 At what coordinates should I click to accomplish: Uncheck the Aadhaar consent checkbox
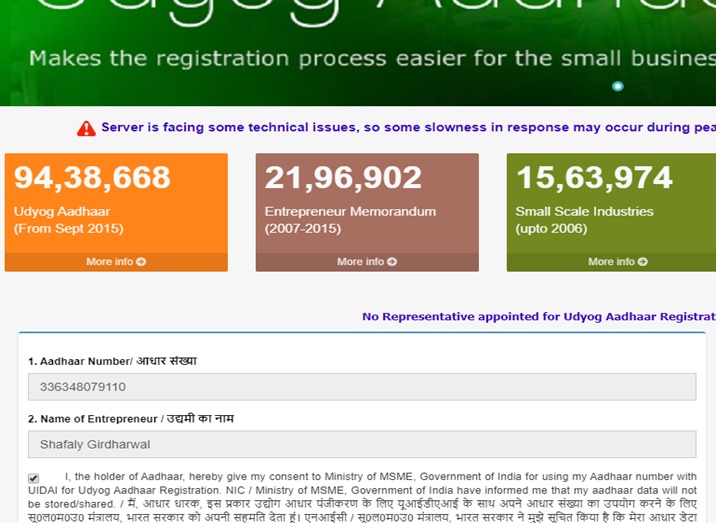click(x=33, y=478)
